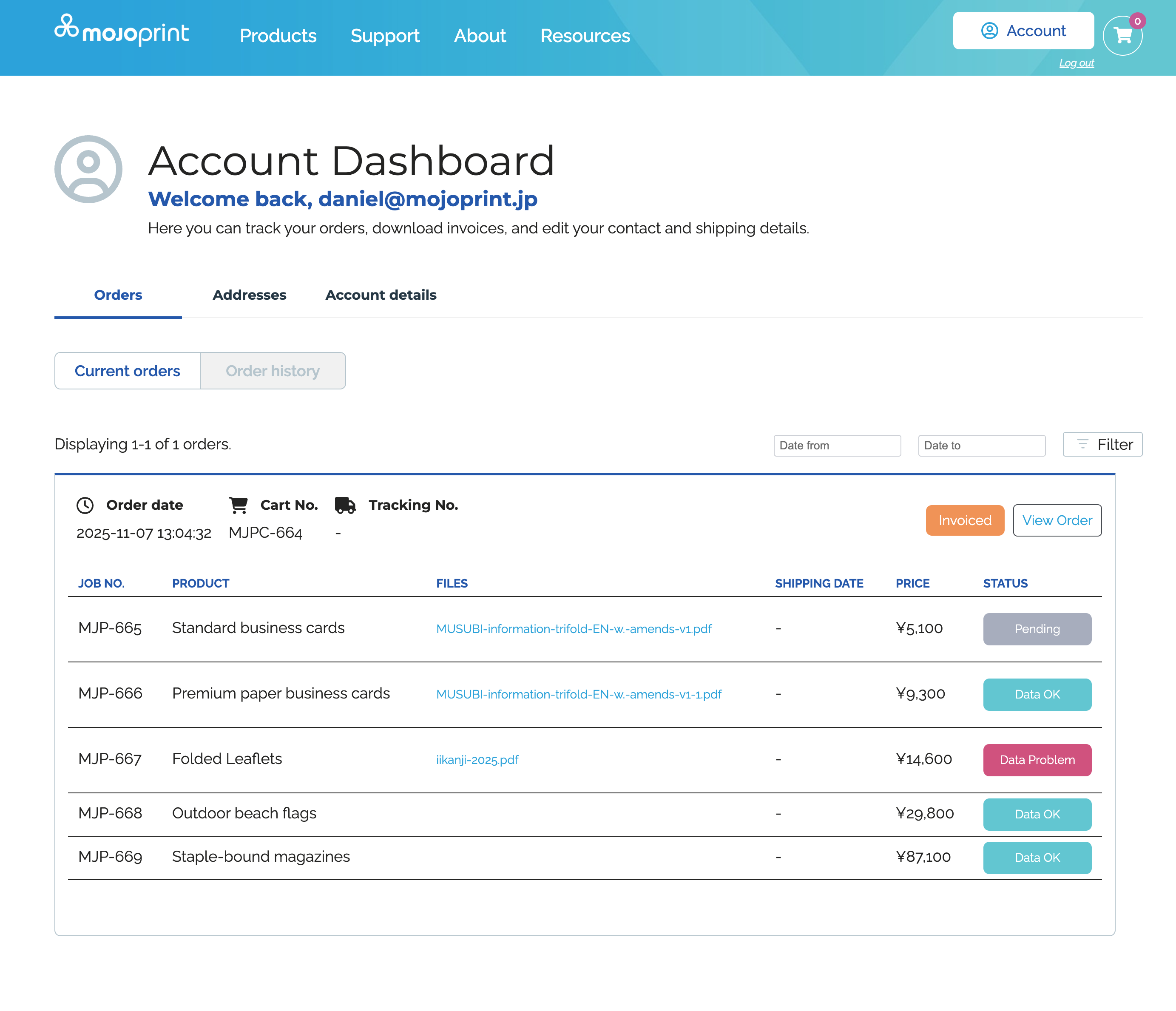
Task: Select Support in the navigation bar
Action: [x=385, y=36]
